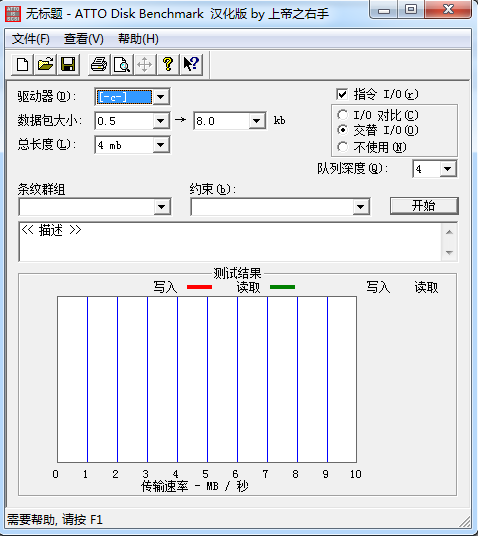Click the status bar text 需要帮助, 请按 F1

(x=55, y=520)
